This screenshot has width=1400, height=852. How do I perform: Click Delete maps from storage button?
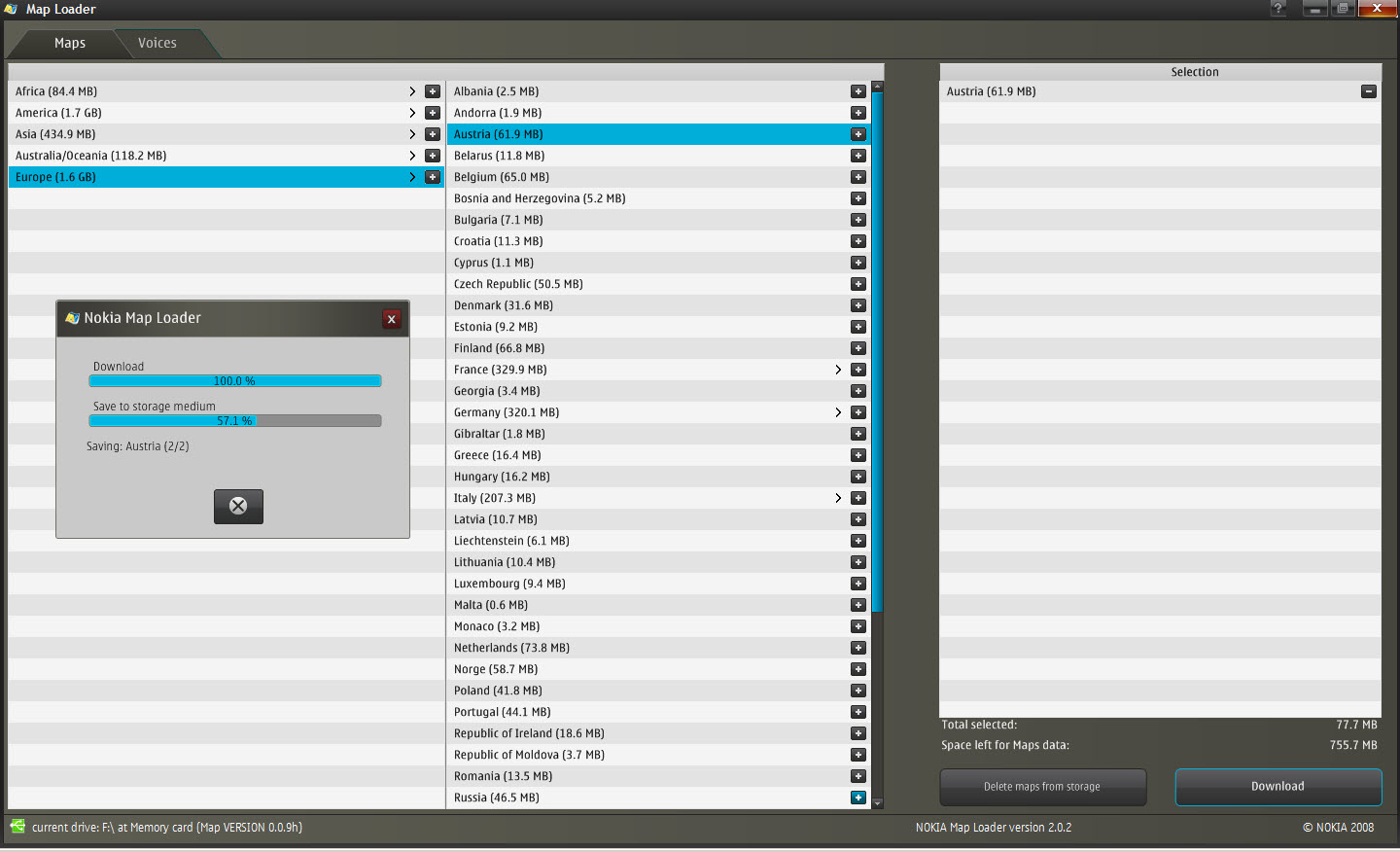[x=1042, y=787]
